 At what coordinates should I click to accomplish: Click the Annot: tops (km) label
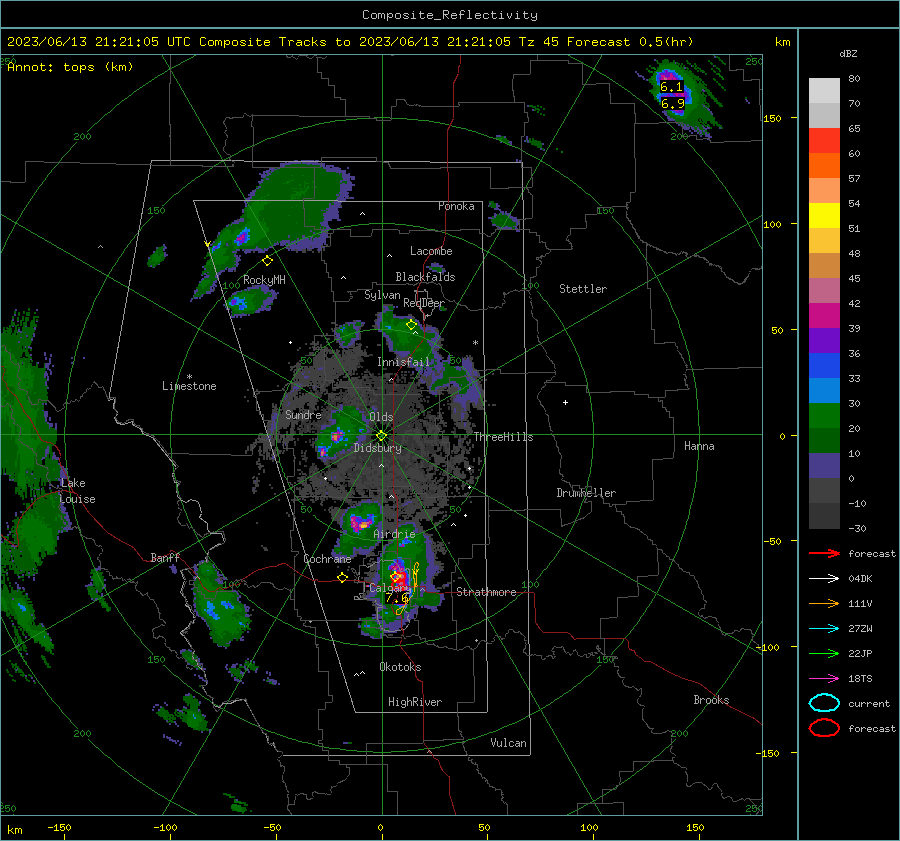pos(70,67)
